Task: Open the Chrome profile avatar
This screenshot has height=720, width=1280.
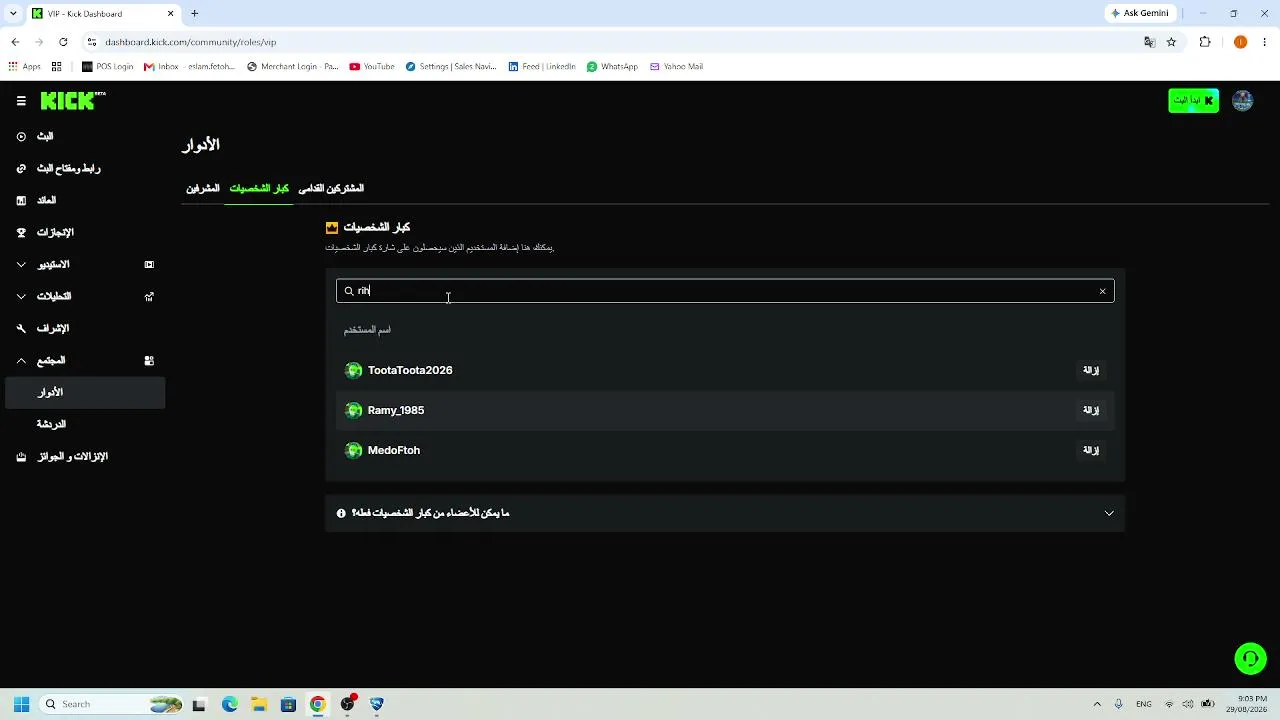Action: 1240,42
